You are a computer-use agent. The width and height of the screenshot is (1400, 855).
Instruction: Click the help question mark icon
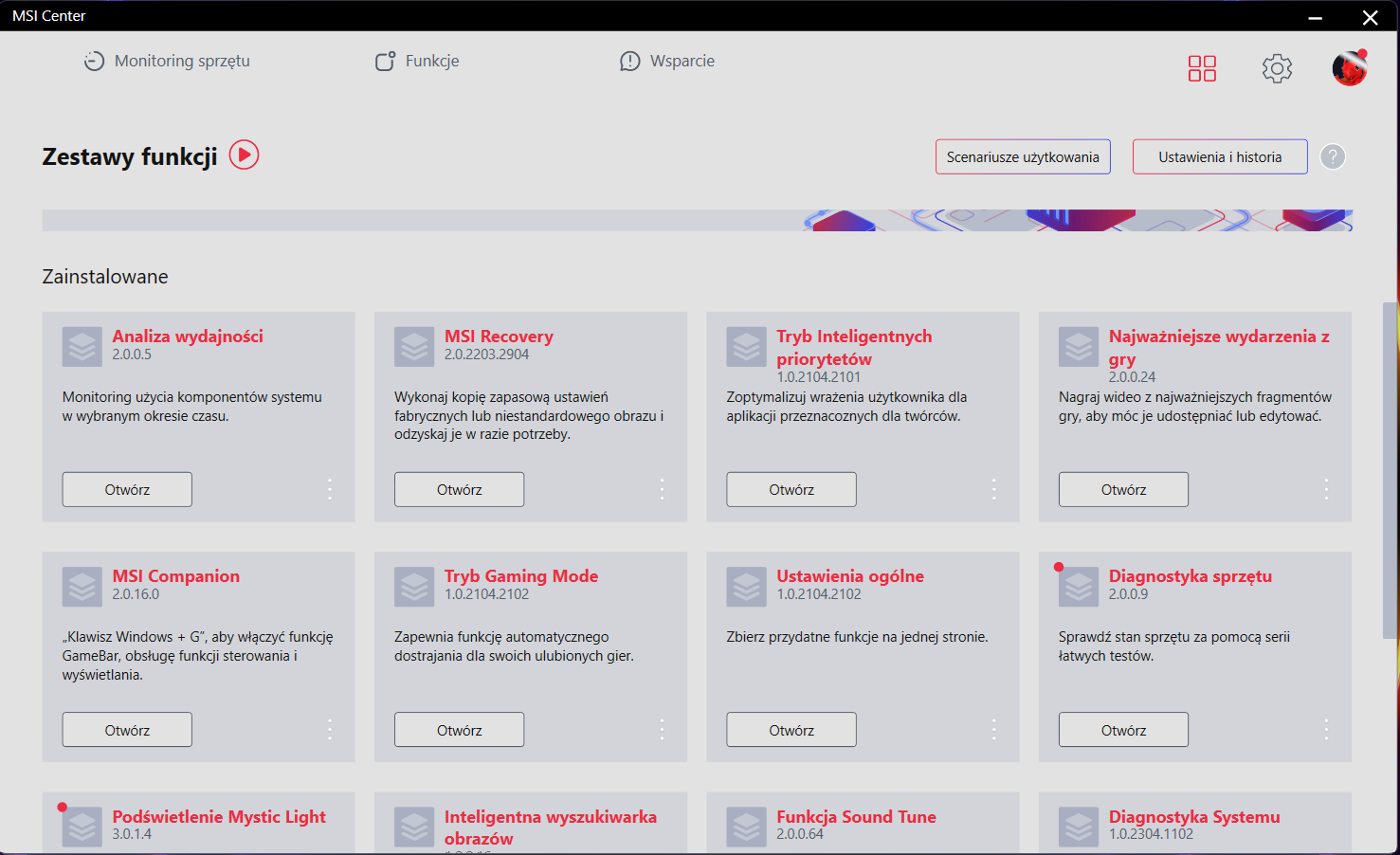coord(1333,157)
